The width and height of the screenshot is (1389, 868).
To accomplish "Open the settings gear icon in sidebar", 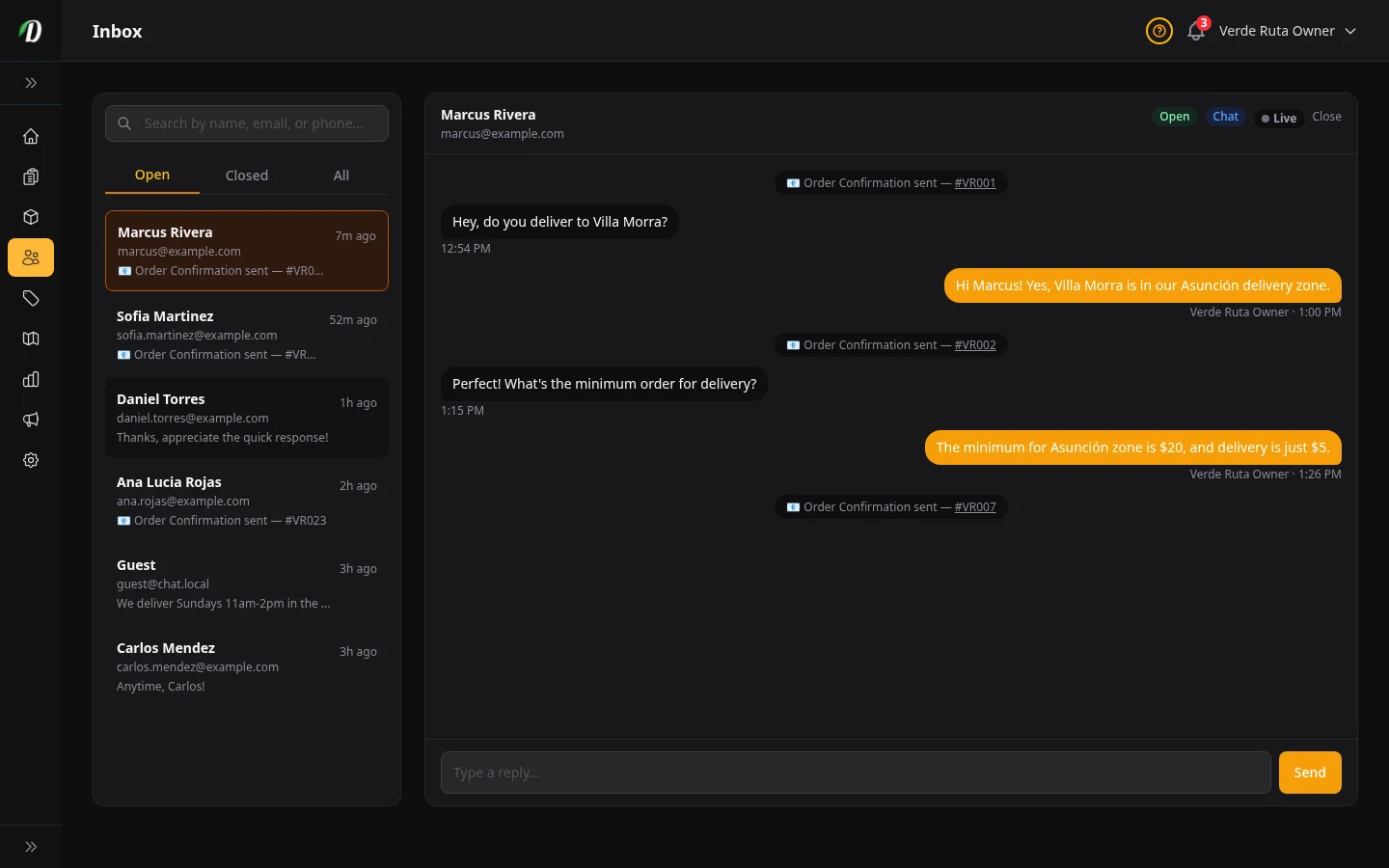I will (x=31, y=460).
